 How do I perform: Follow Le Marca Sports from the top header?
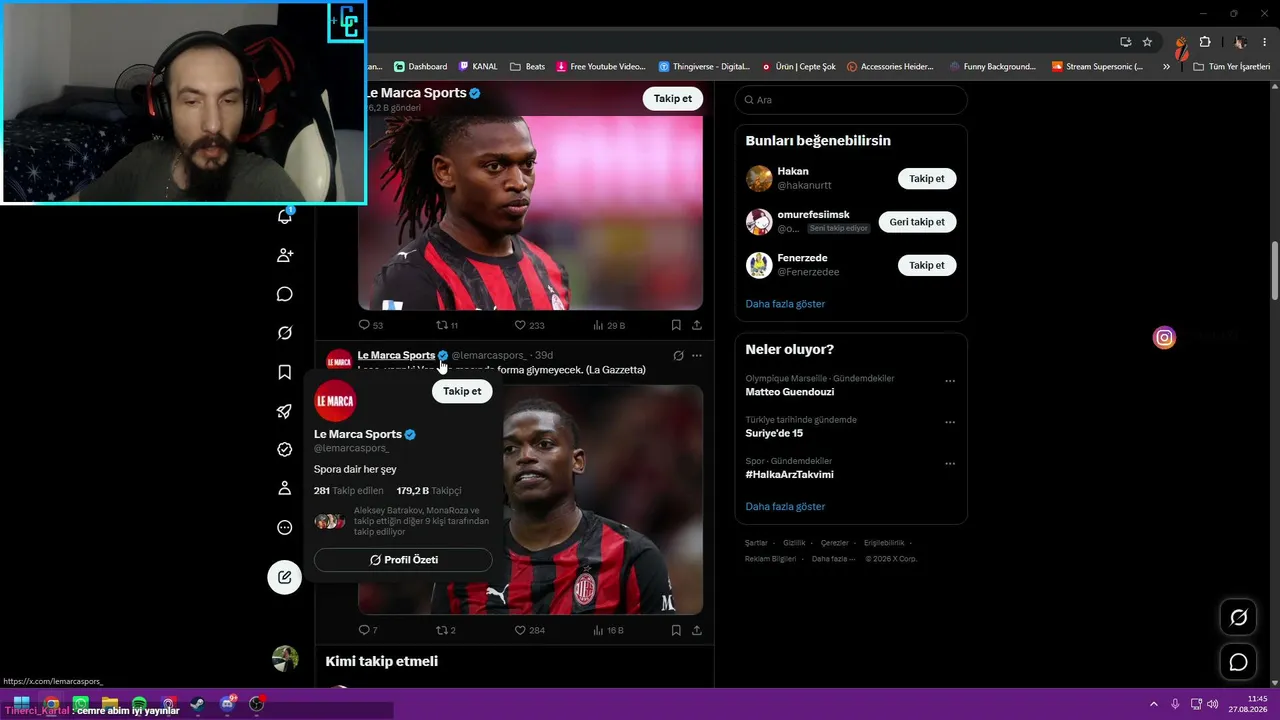(673, 98)
